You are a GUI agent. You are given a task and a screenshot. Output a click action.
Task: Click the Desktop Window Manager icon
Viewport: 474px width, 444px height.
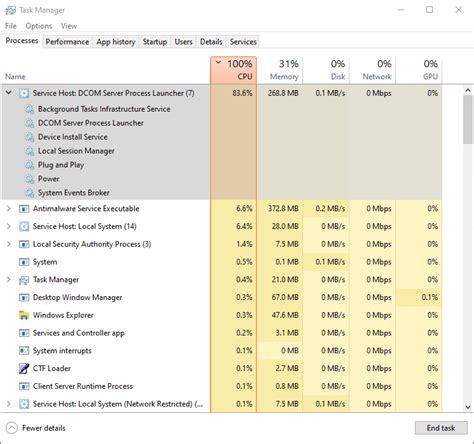pos(24,297)
